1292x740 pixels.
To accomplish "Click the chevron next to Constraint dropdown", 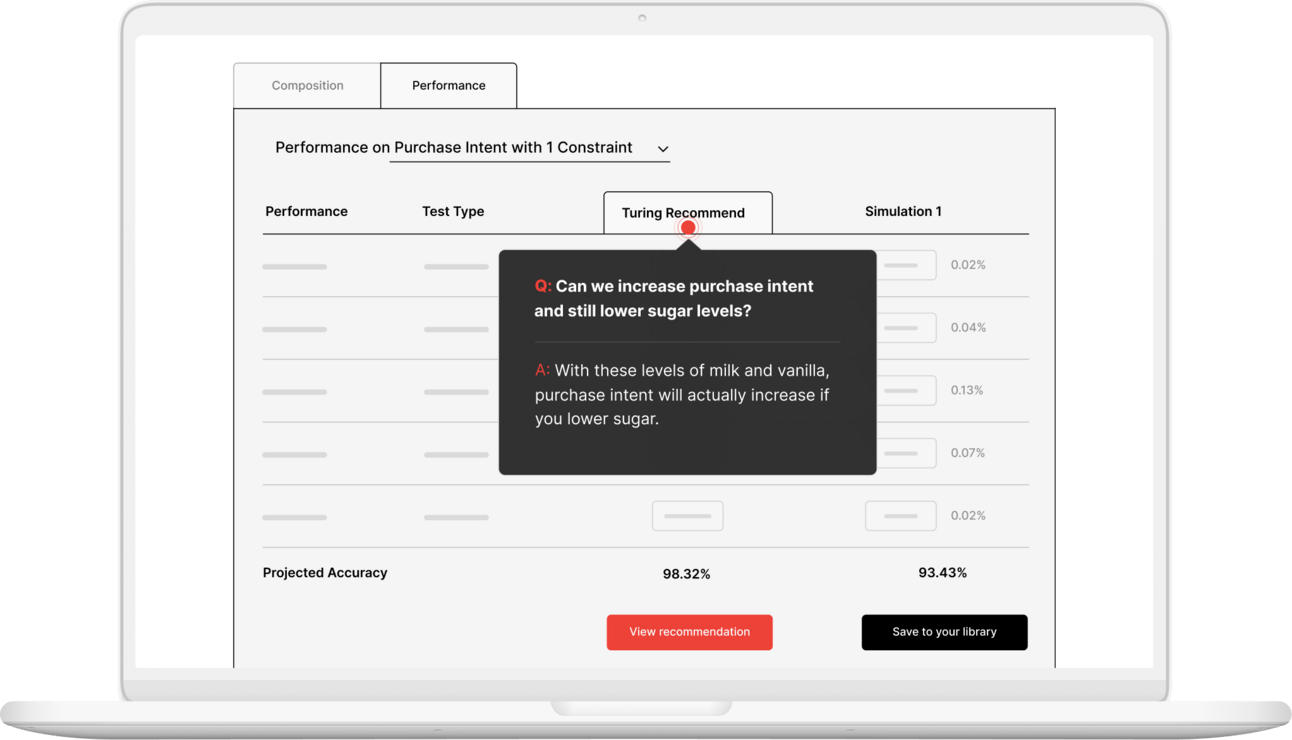I will point(662,149).
